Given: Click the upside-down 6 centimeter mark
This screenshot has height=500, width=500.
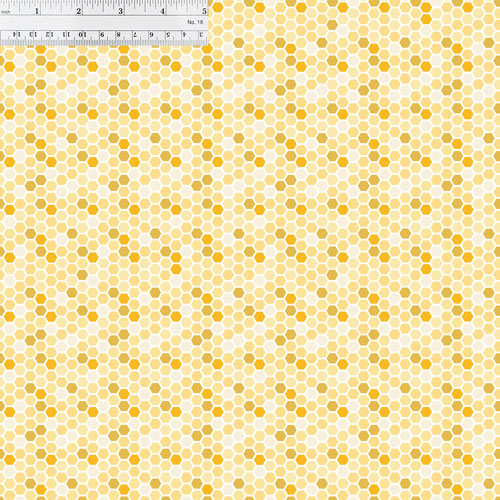Looking at the screenshot, I should pos(152,34).
